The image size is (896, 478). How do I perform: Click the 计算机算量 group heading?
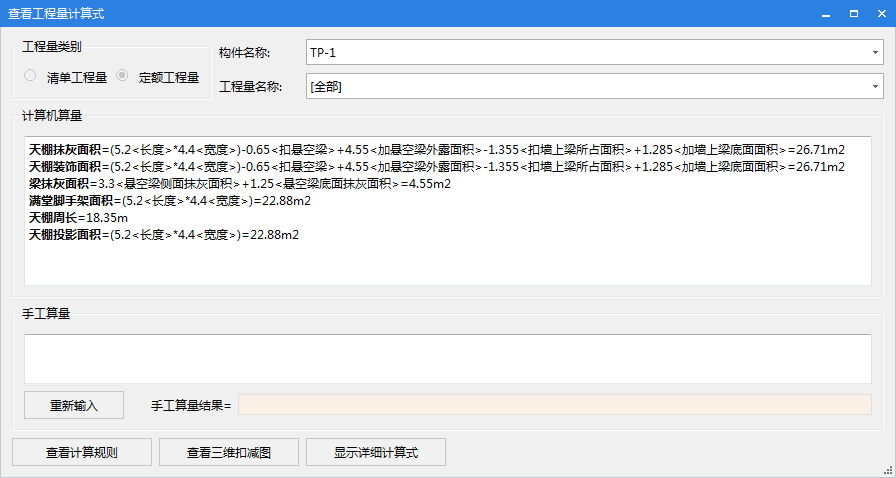(x=52, y=116)
